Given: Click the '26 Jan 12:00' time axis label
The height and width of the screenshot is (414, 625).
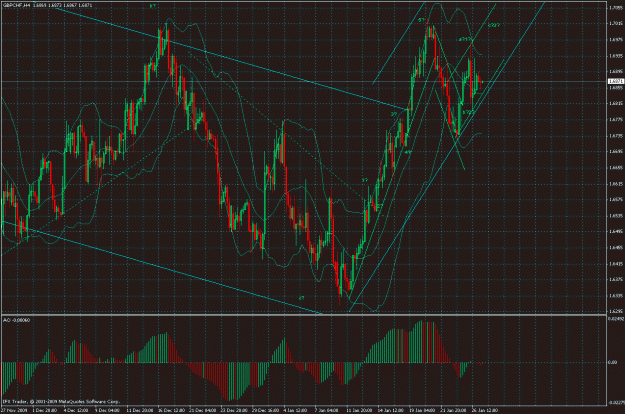Looking at the screenshot, I should point(485,410).
